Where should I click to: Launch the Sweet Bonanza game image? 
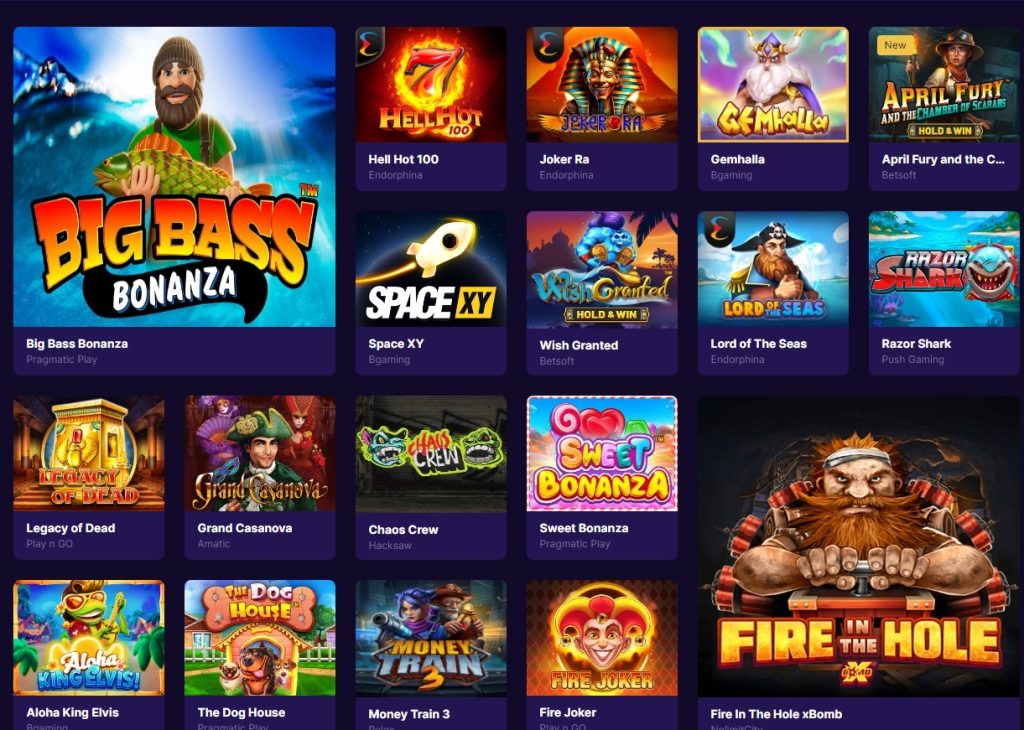coord(602,453)
